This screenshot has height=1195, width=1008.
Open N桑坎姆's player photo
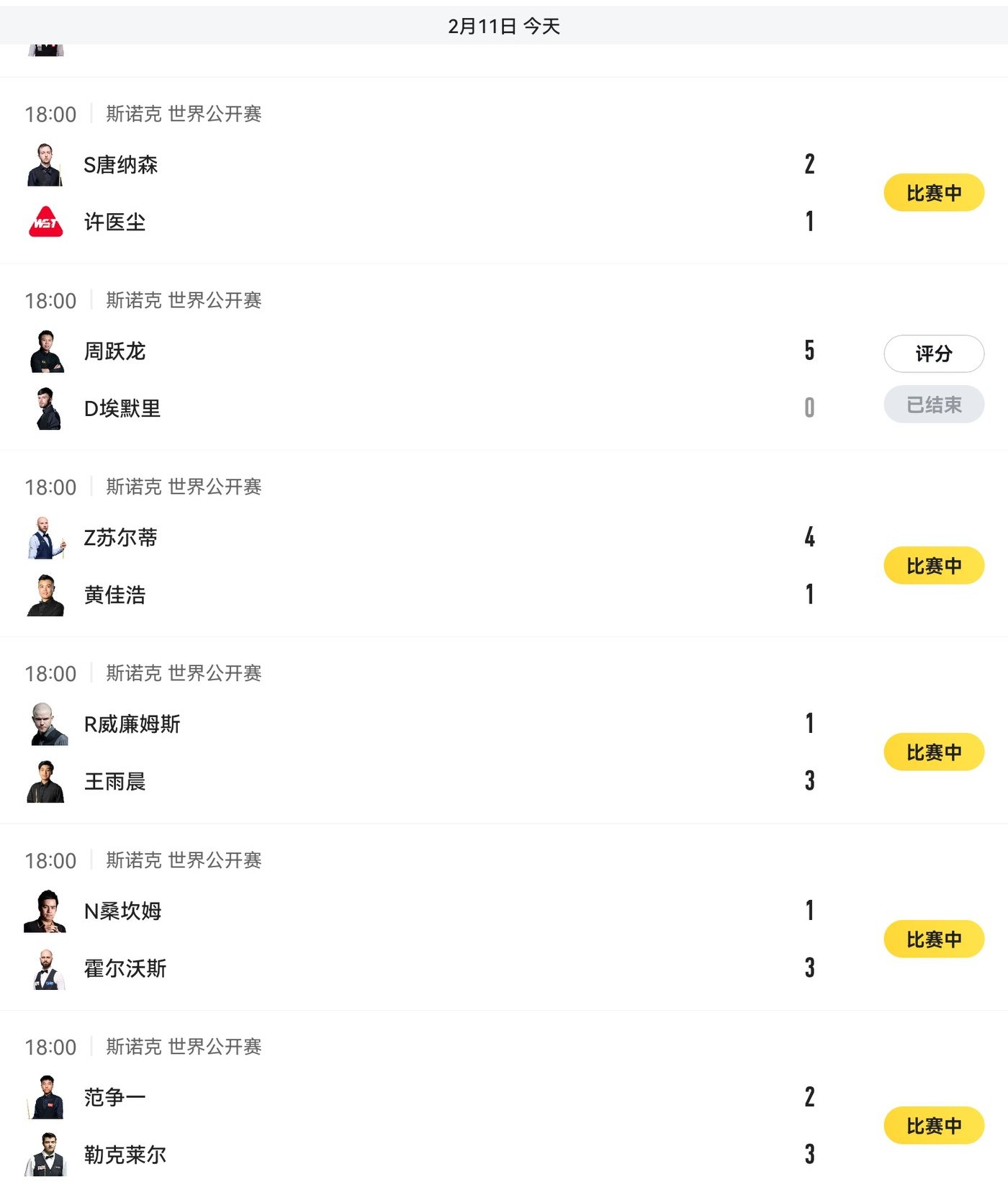coord(45,911)
